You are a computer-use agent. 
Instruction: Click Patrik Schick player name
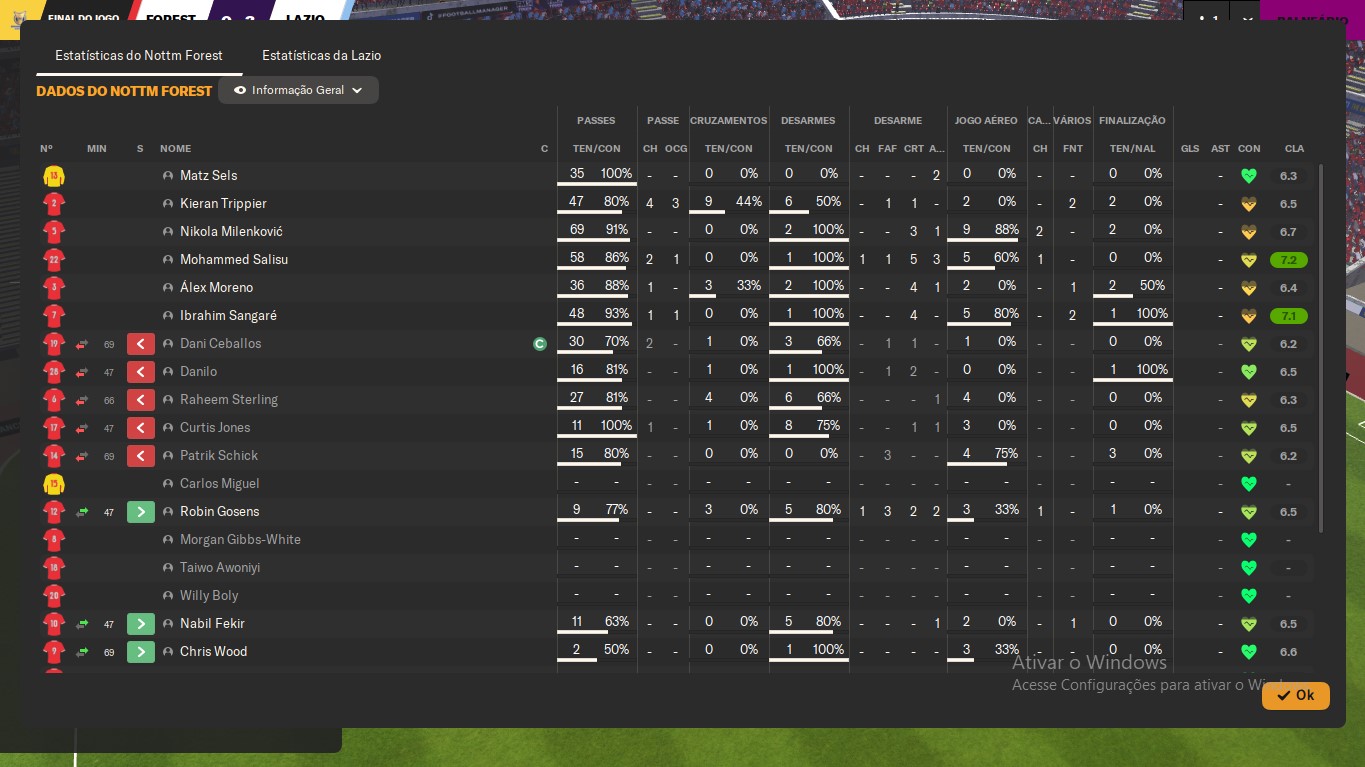coord(219,456)
